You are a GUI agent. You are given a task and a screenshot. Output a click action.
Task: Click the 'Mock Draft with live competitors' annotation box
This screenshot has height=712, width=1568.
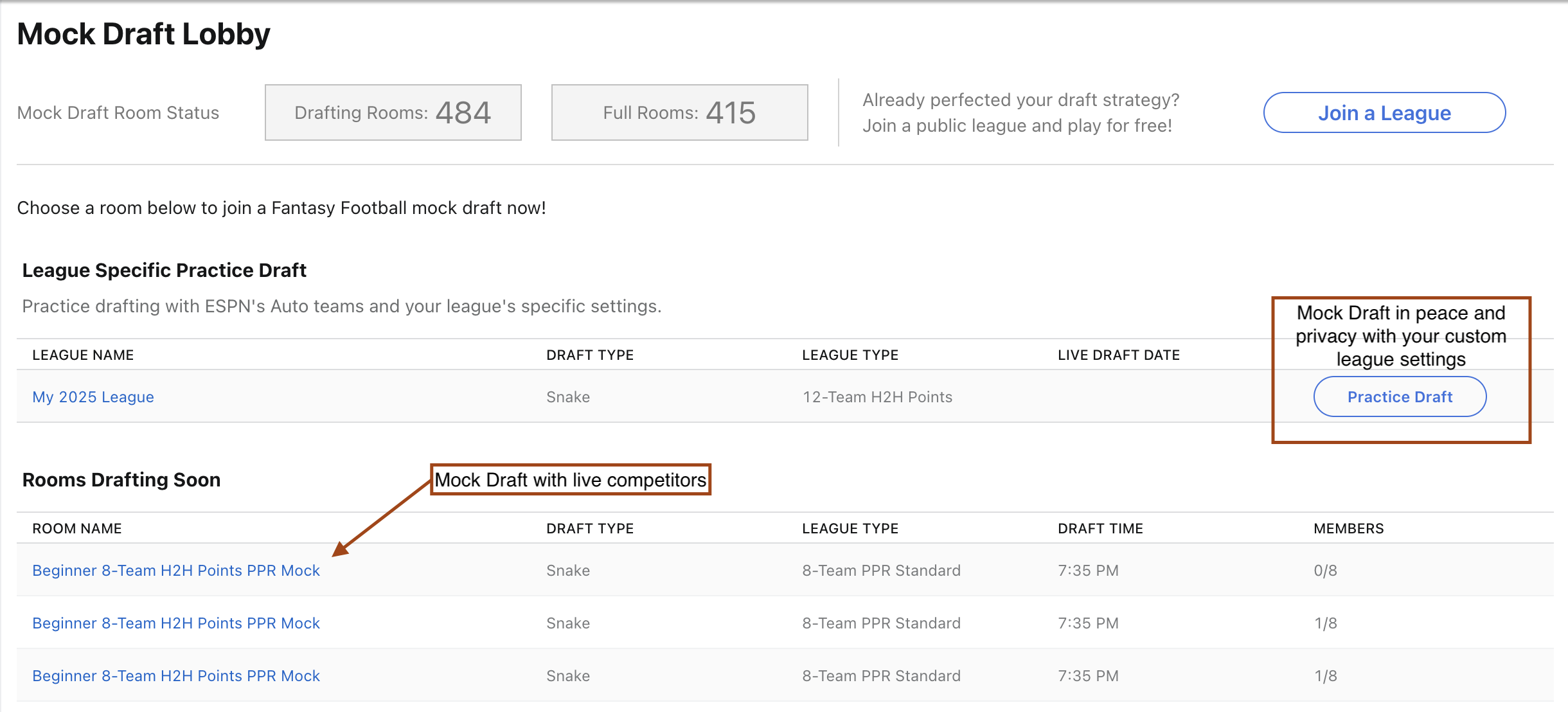(570, 480)
